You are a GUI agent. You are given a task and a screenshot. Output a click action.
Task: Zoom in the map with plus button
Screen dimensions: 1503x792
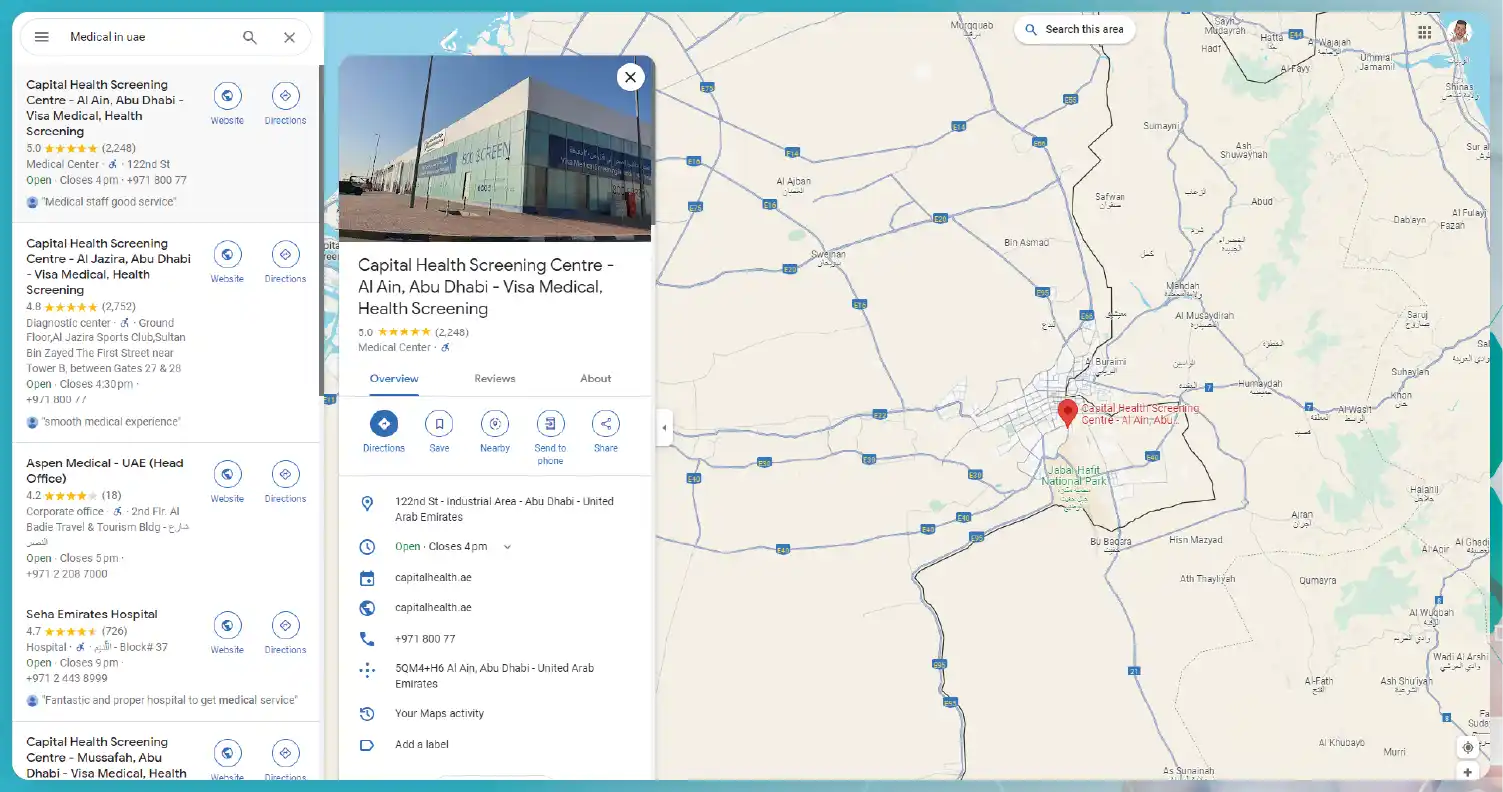1468,772
